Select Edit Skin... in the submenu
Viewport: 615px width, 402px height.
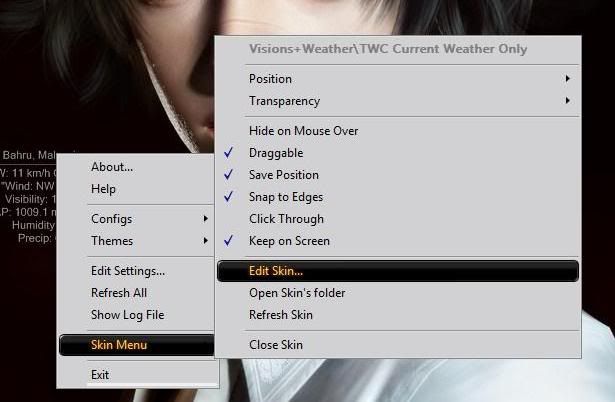(276, 271)
